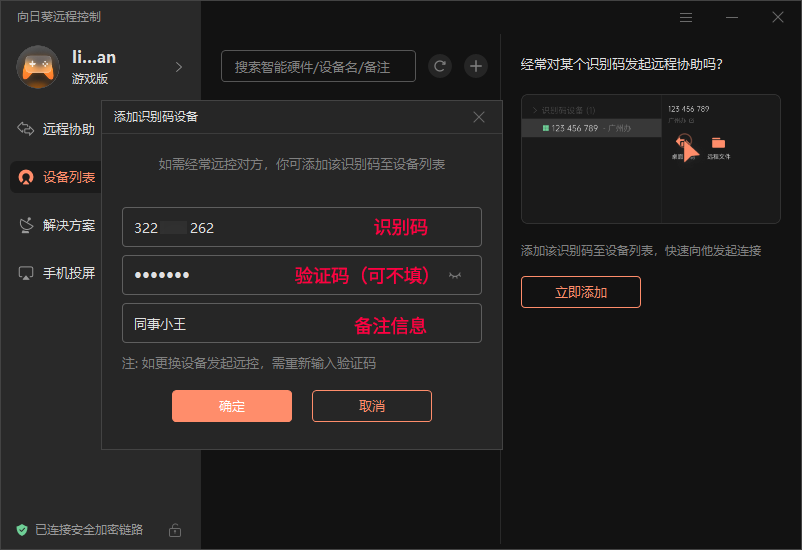Switch to the 设备列表 tab
802x550 pixels.
pyautogui.click(x=56, y=177)
